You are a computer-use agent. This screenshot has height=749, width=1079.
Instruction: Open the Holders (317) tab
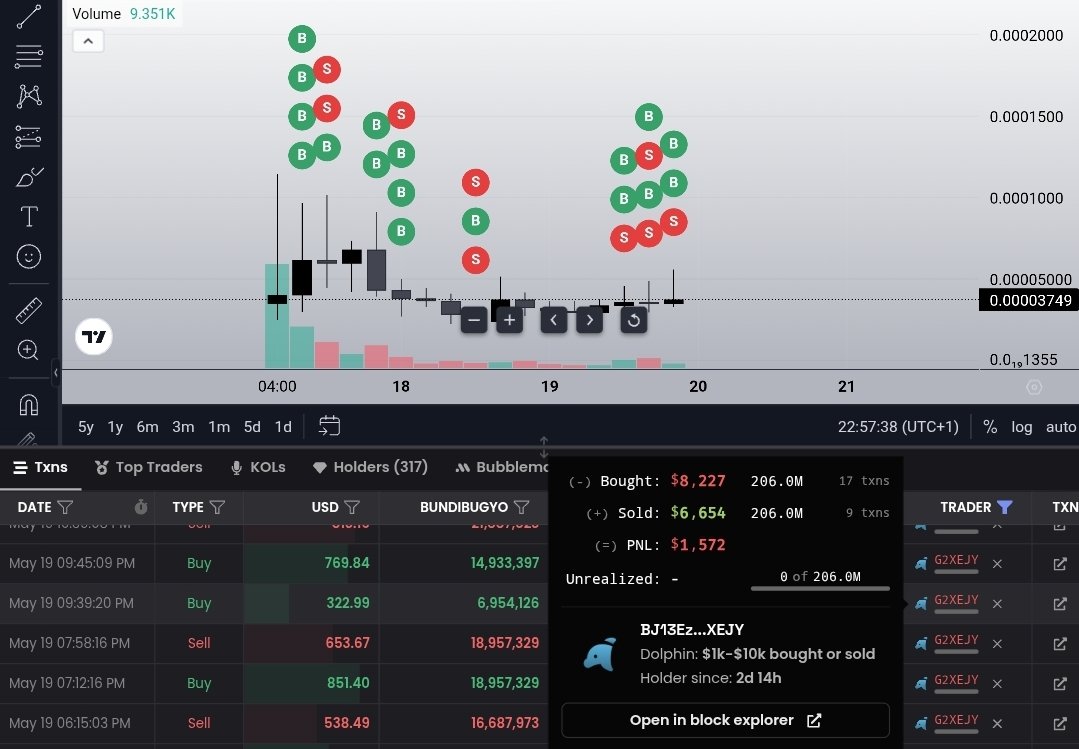click(x=370, y=467)
